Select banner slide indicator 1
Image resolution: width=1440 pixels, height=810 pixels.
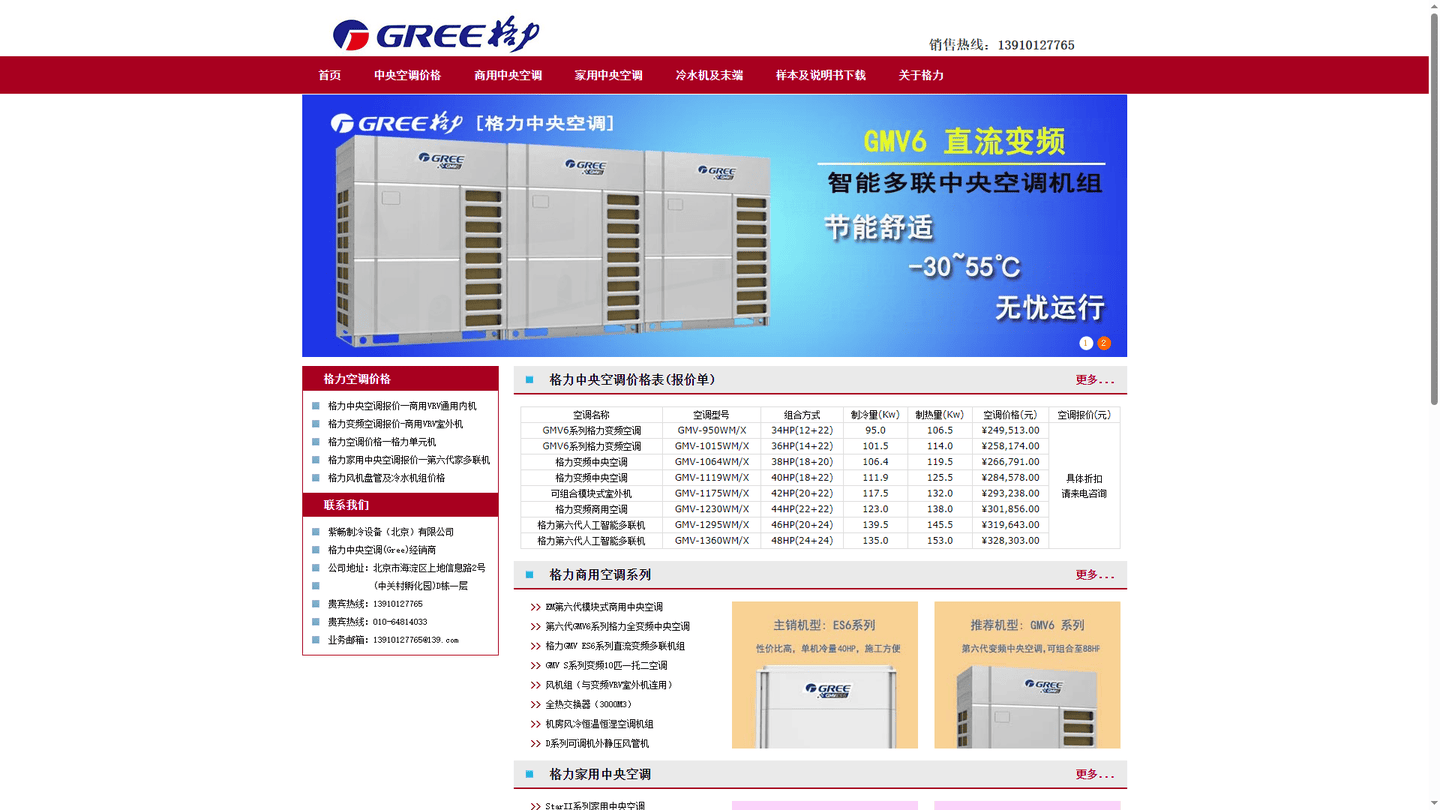click(x=1086, y=343)
